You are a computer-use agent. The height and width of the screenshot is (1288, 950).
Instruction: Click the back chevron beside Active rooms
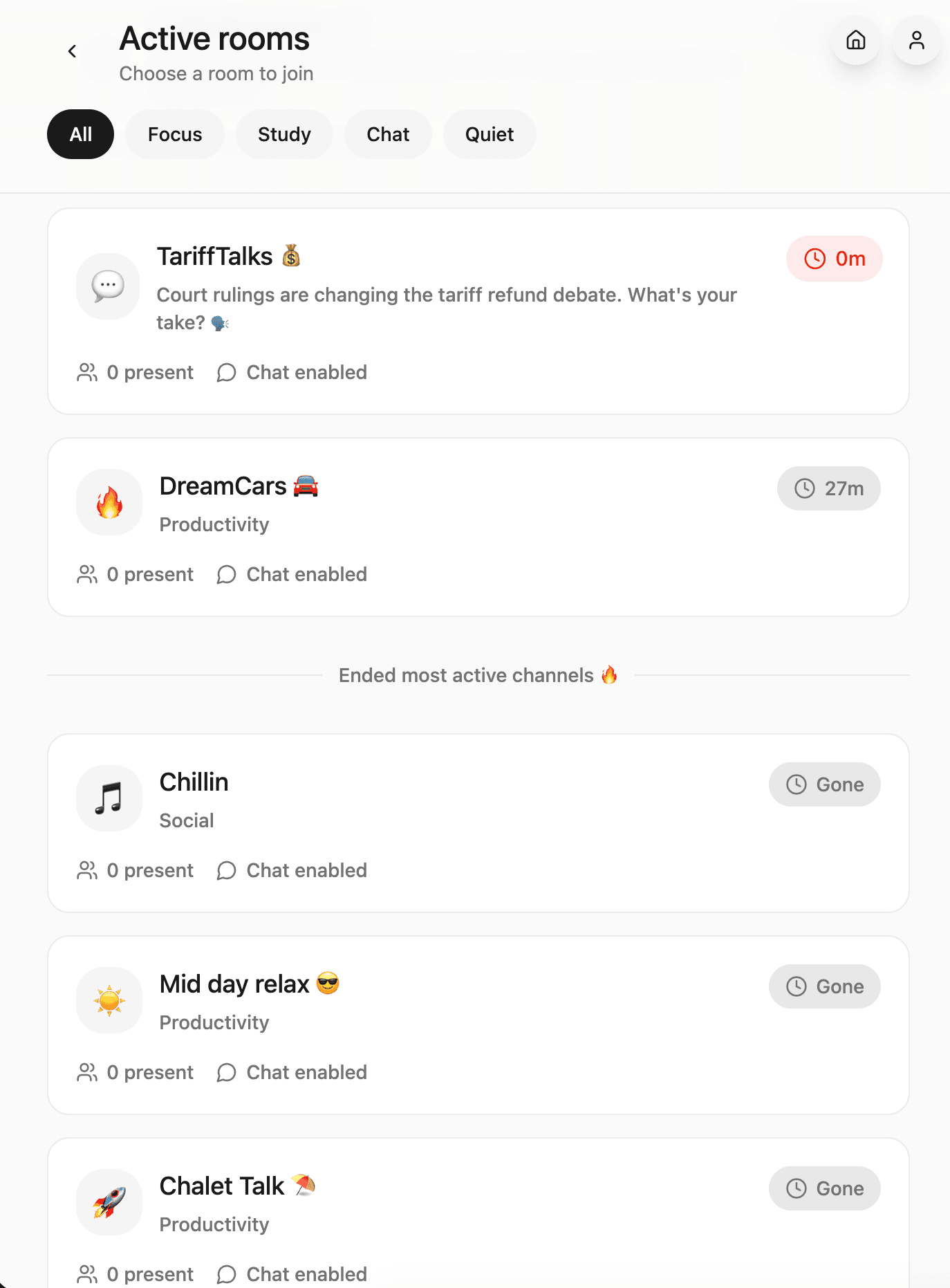72,51
